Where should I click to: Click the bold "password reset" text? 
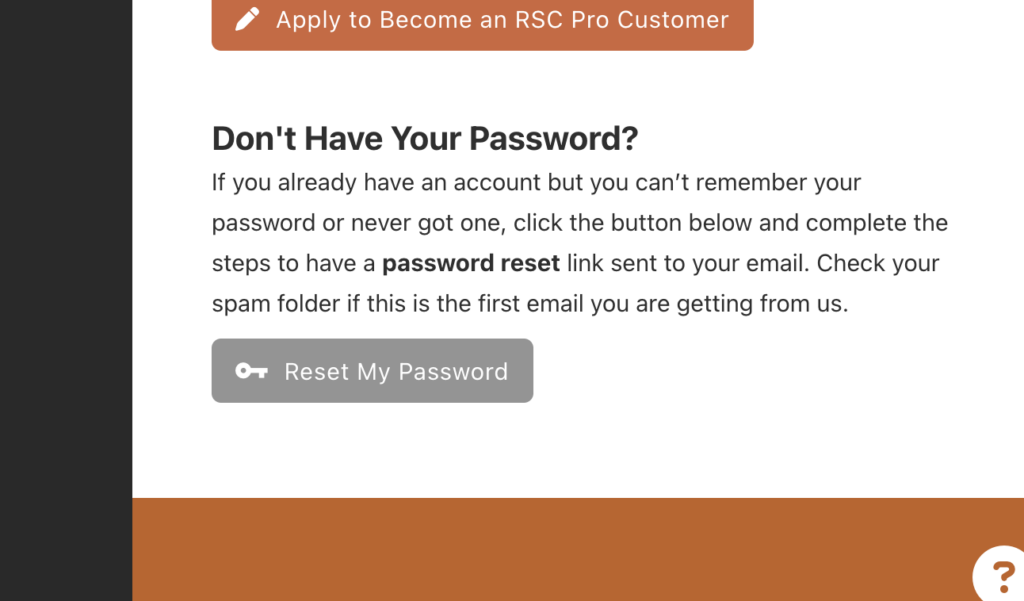(x=471, y=263)
